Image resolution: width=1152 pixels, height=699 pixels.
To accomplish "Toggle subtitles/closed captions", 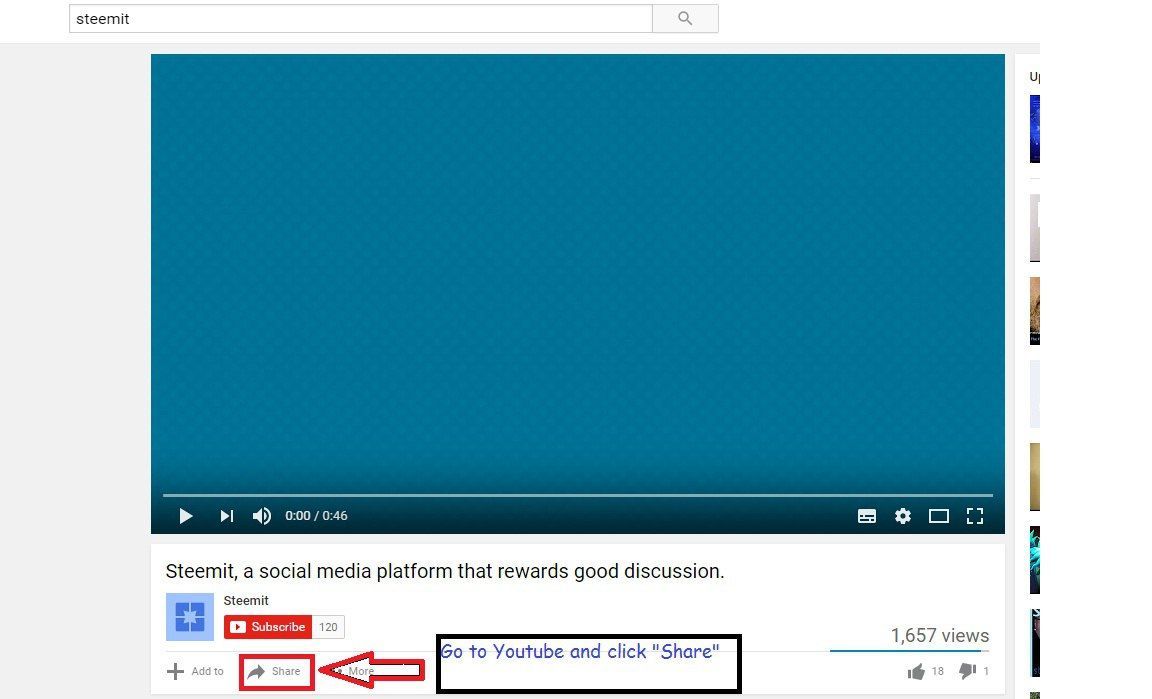I will 867,516.
